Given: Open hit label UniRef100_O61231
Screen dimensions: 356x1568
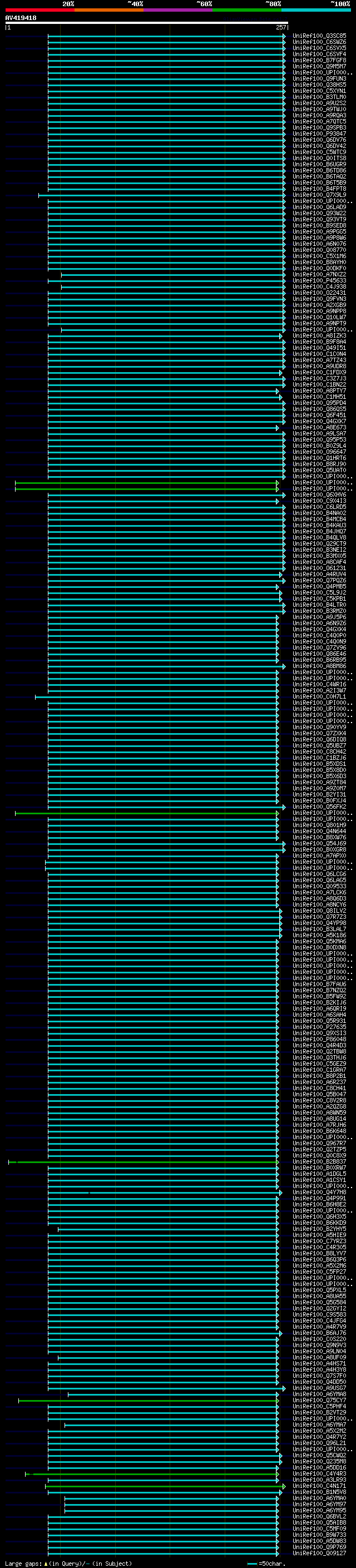Looking at the screenshot, I should coord(319,568).
